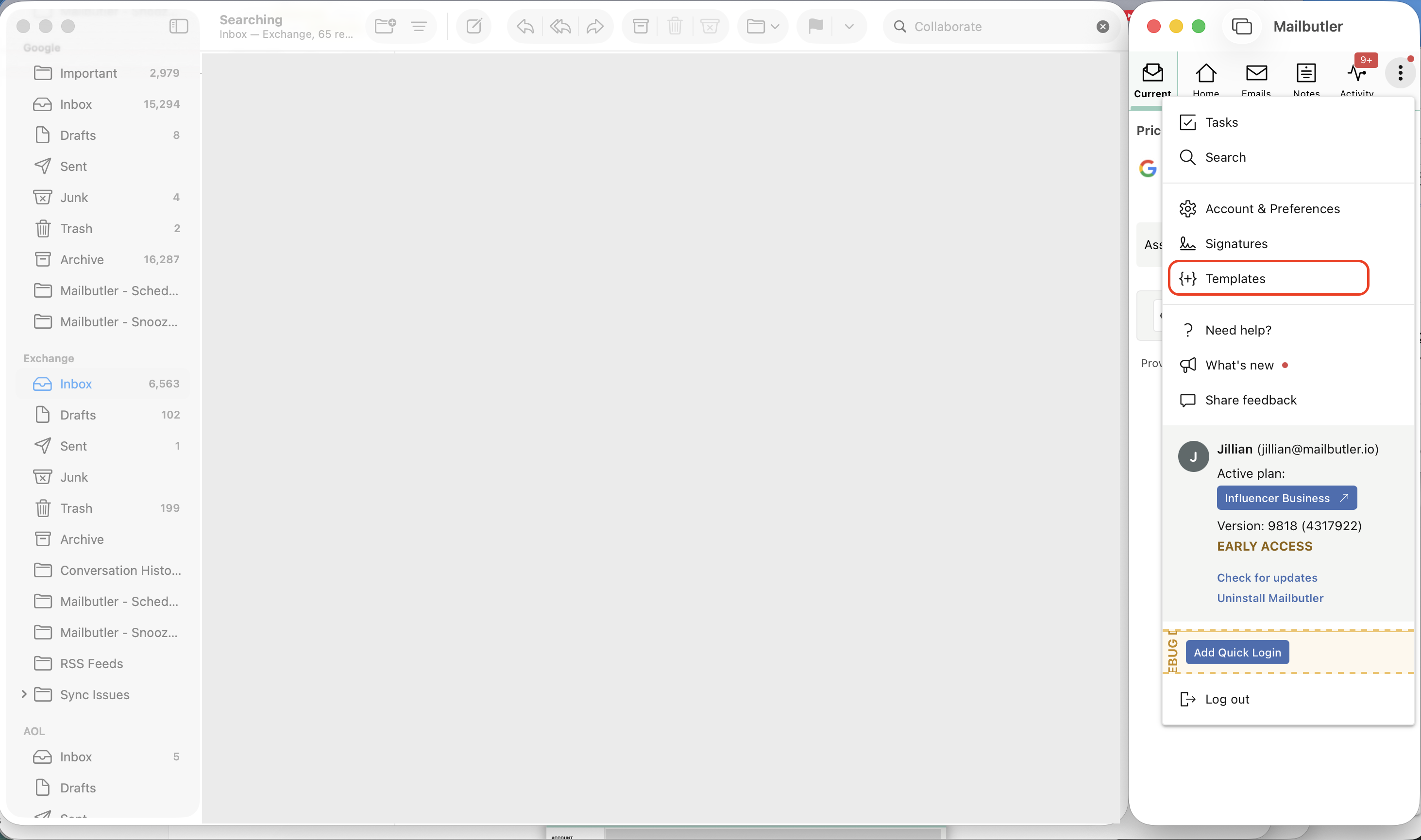Click the new mailbox folder icon
1421x840 pixels.
(385, 26)
